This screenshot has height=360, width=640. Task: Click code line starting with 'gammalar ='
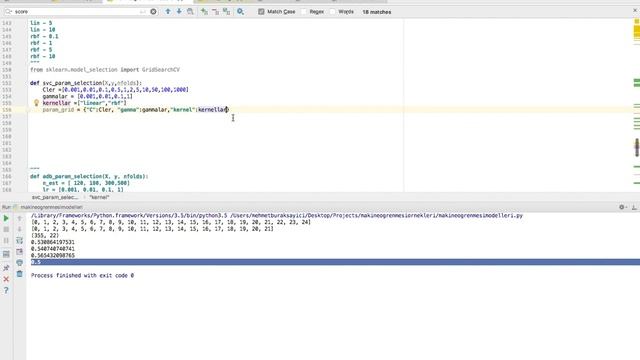tap(87, 96)
